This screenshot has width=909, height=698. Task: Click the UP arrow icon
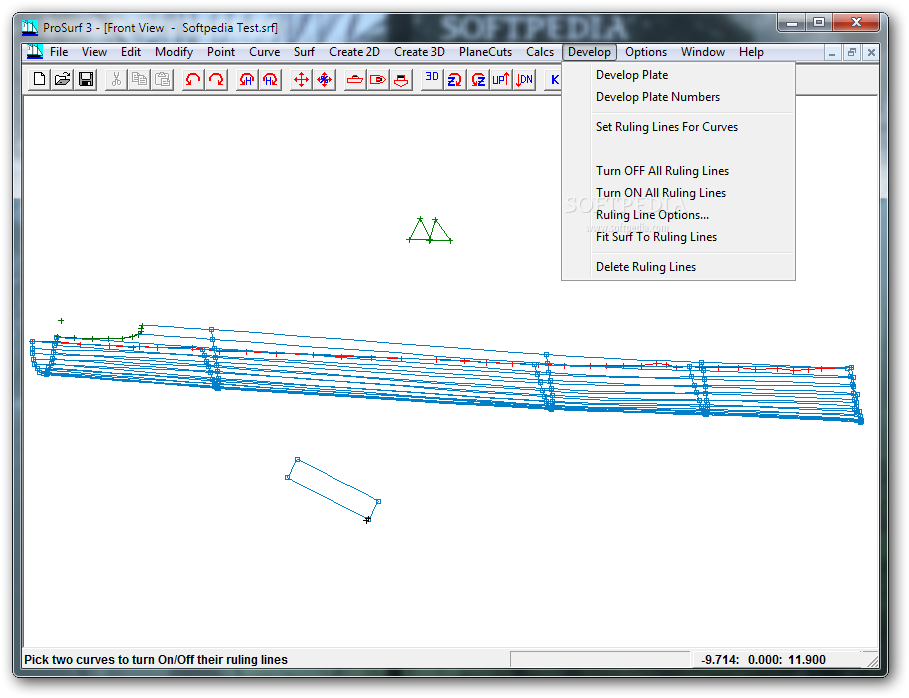[x=501, y=79]
